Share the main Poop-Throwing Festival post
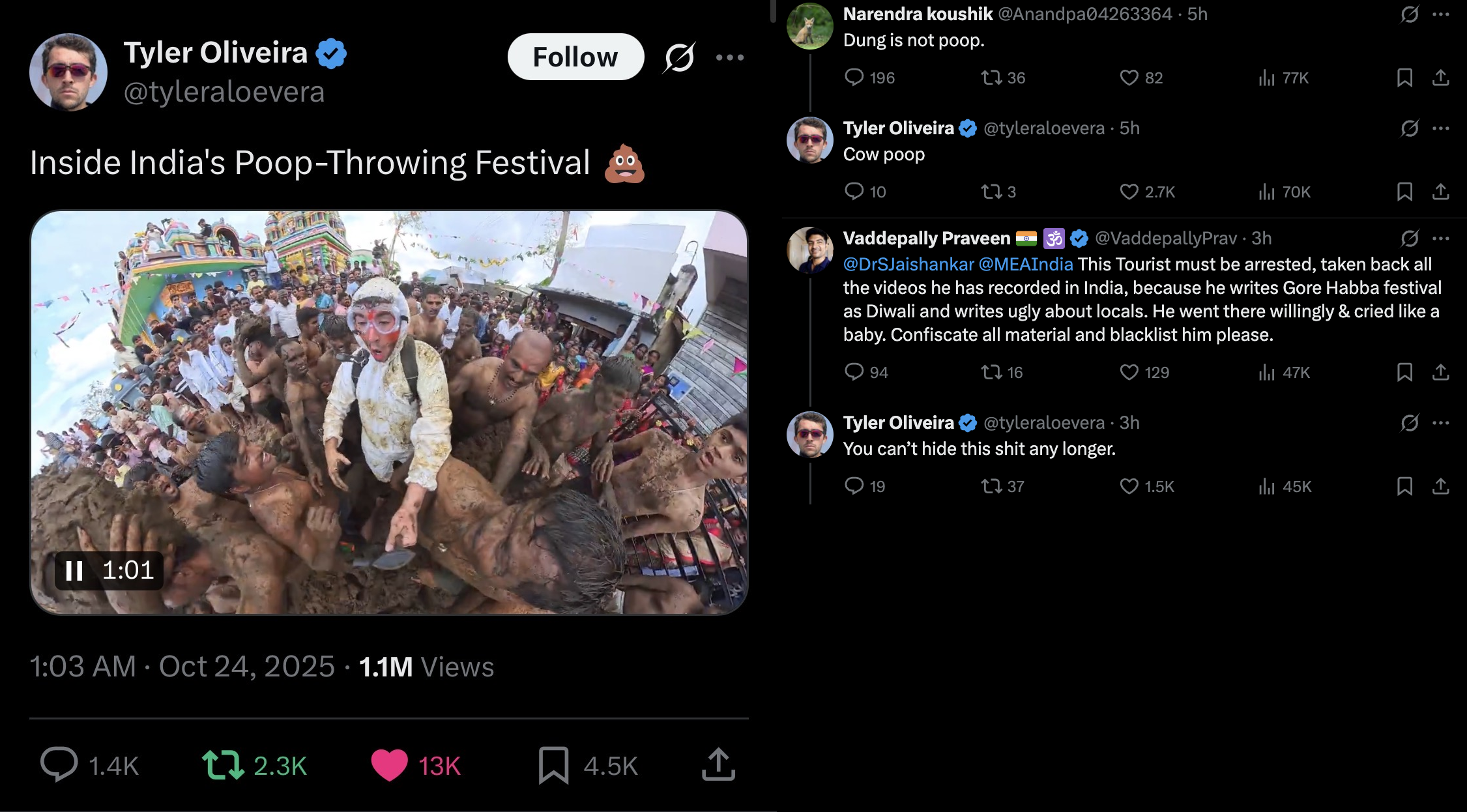 pos(718,765)
